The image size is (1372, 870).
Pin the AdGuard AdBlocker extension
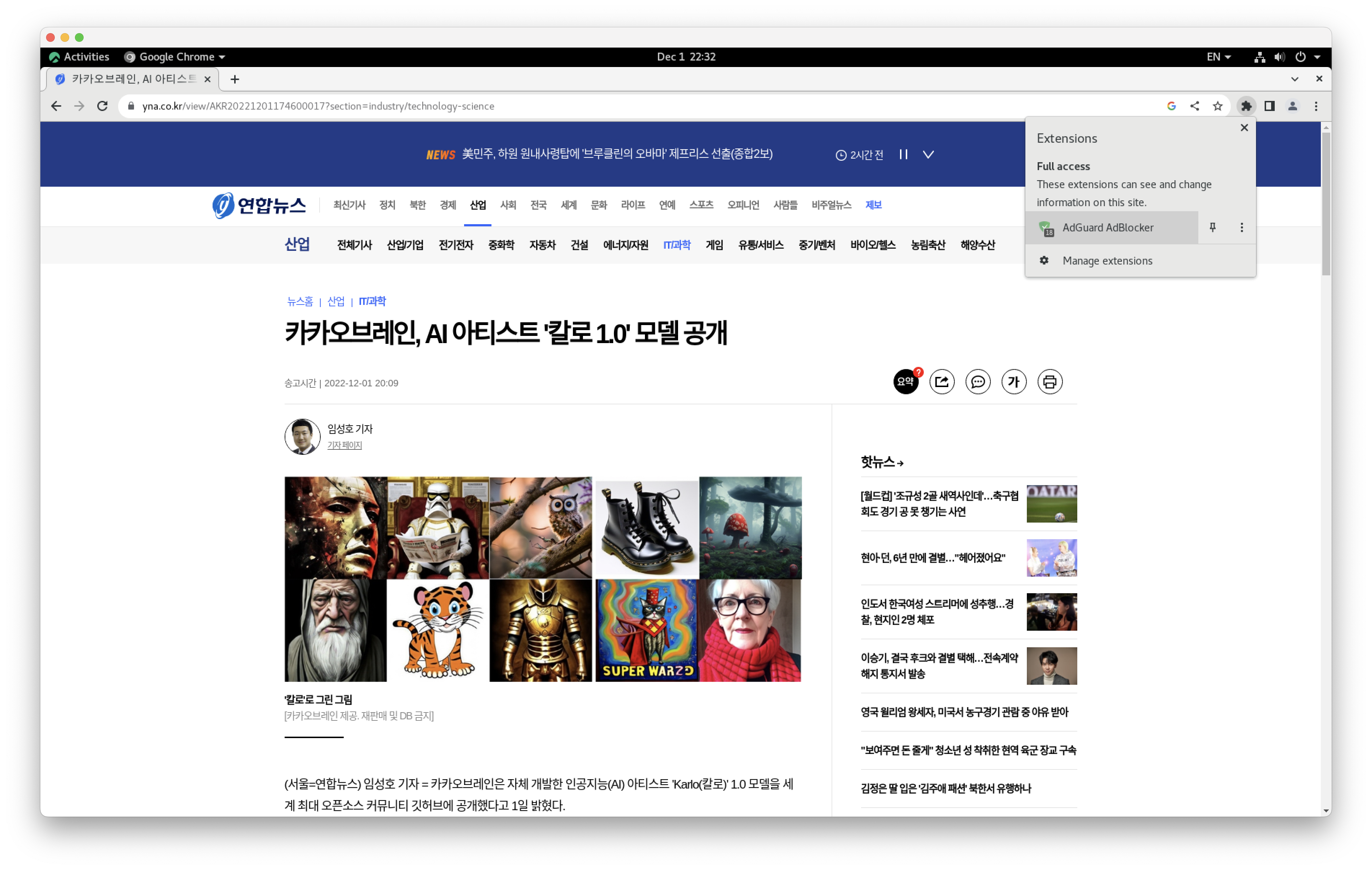click(x=1212, y=227)
